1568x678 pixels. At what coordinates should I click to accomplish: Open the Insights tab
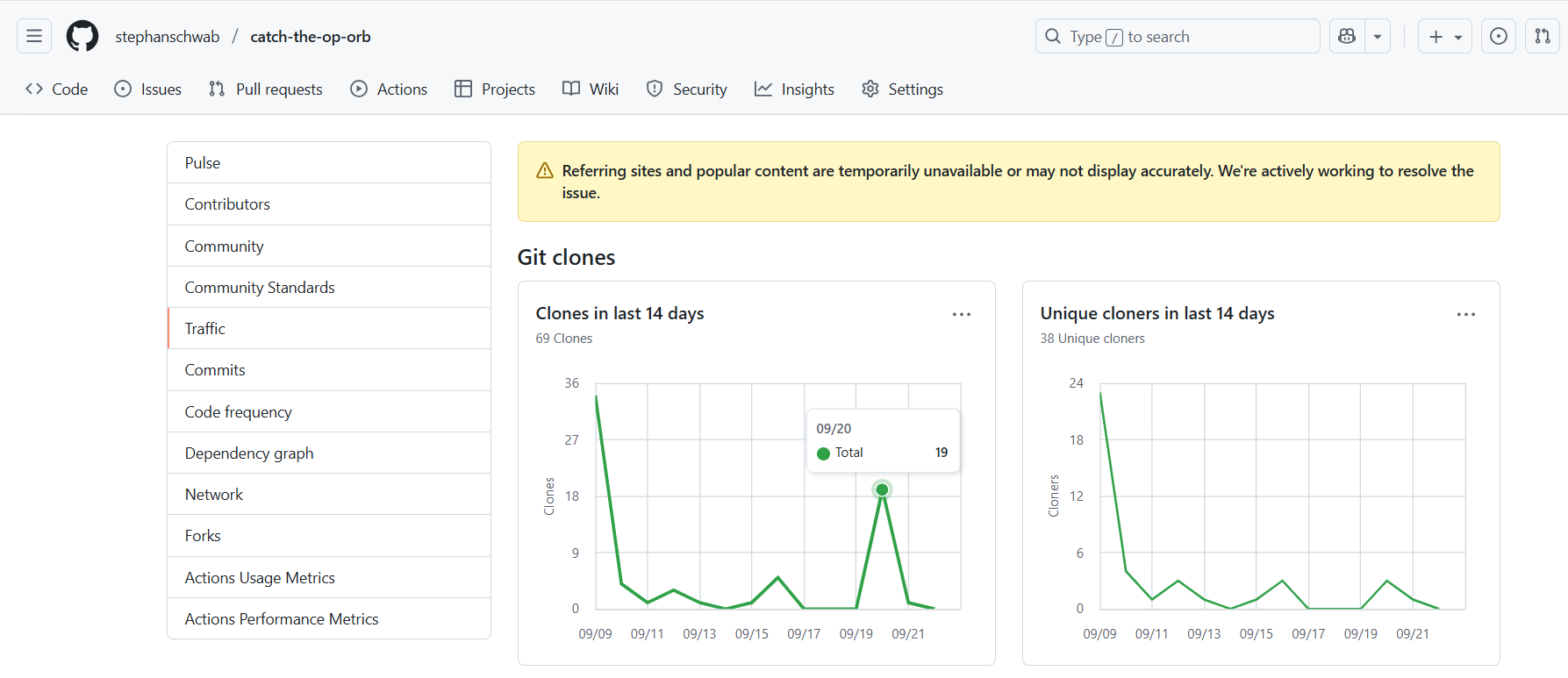pyautogui.click(x=794, y=89)
